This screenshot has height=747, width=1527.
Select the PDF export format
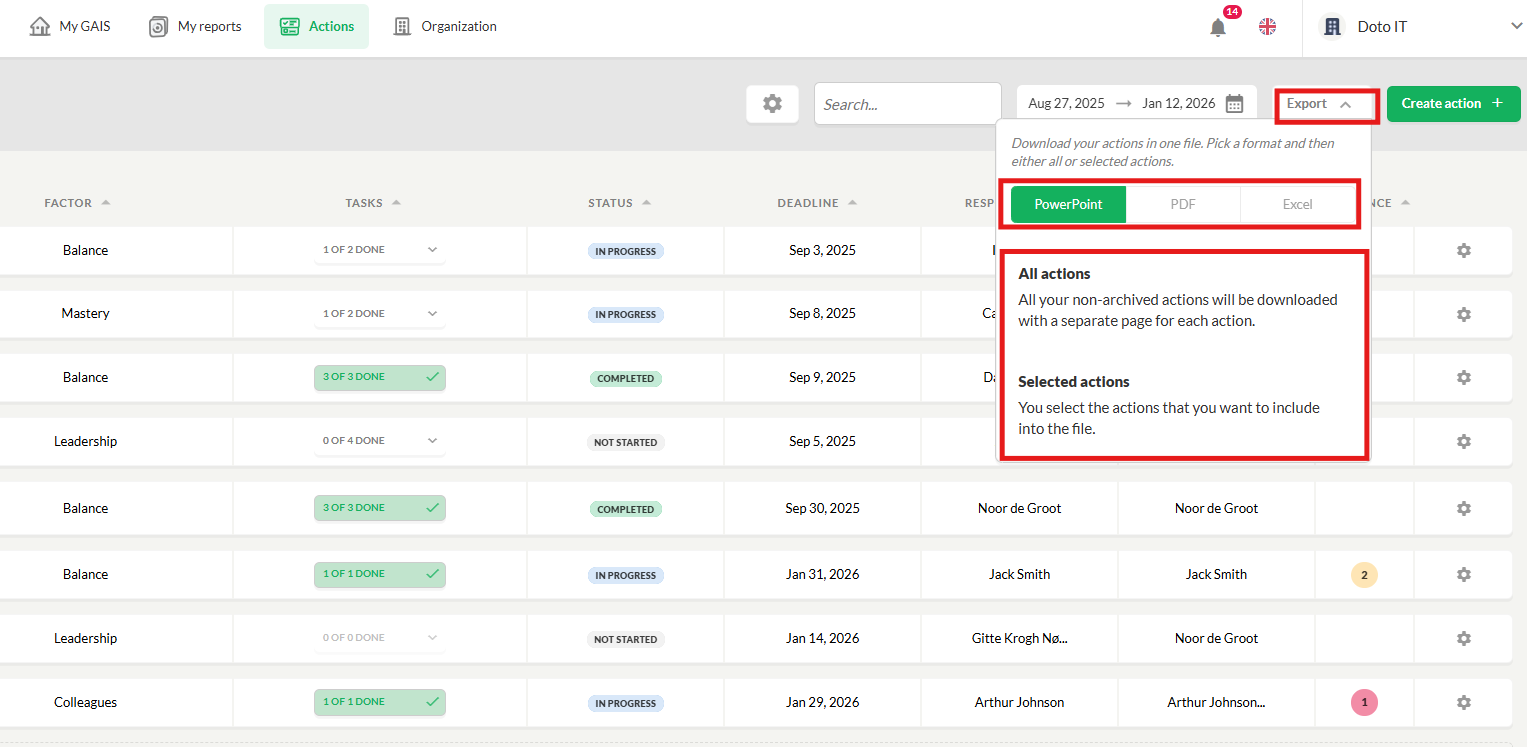tap(1183, 204)
